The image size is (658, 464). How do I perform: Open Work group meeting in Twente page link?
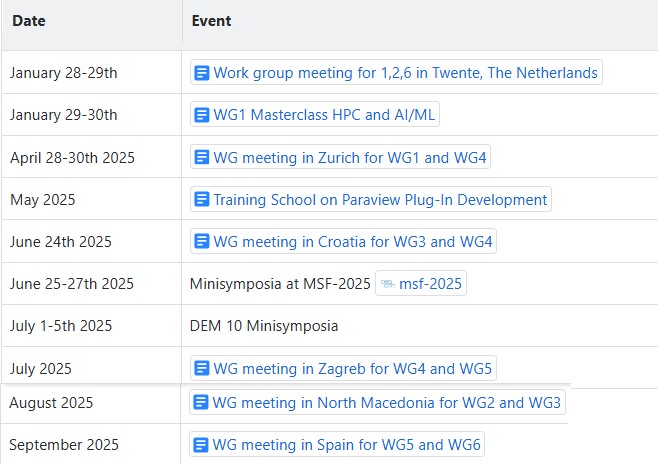coord(405,73)
